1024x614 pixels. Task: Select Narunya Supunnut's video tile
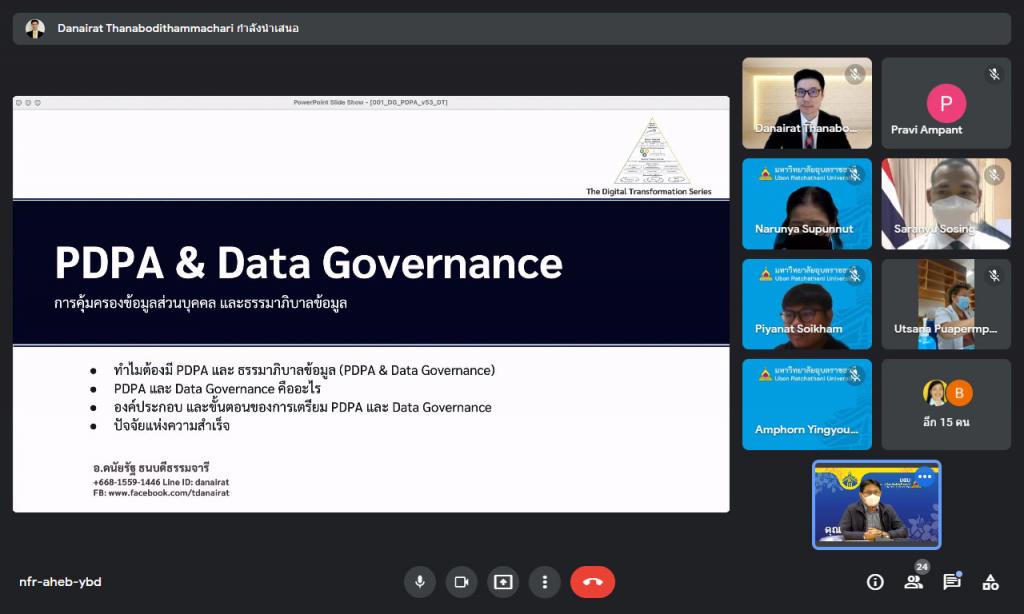(806, 204)
